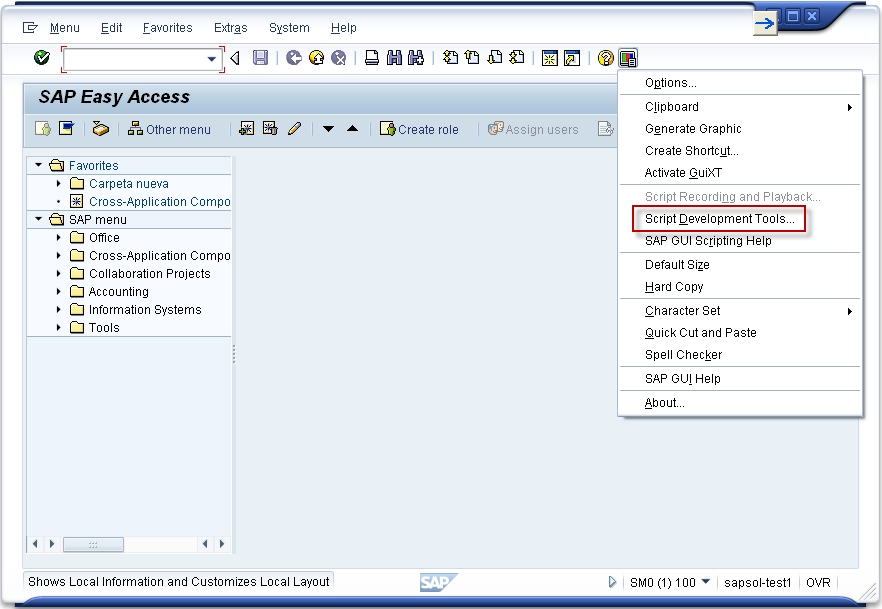Click the green Back arrow icon
This screenshot has width=882, height=609.
tap(294, 57)
